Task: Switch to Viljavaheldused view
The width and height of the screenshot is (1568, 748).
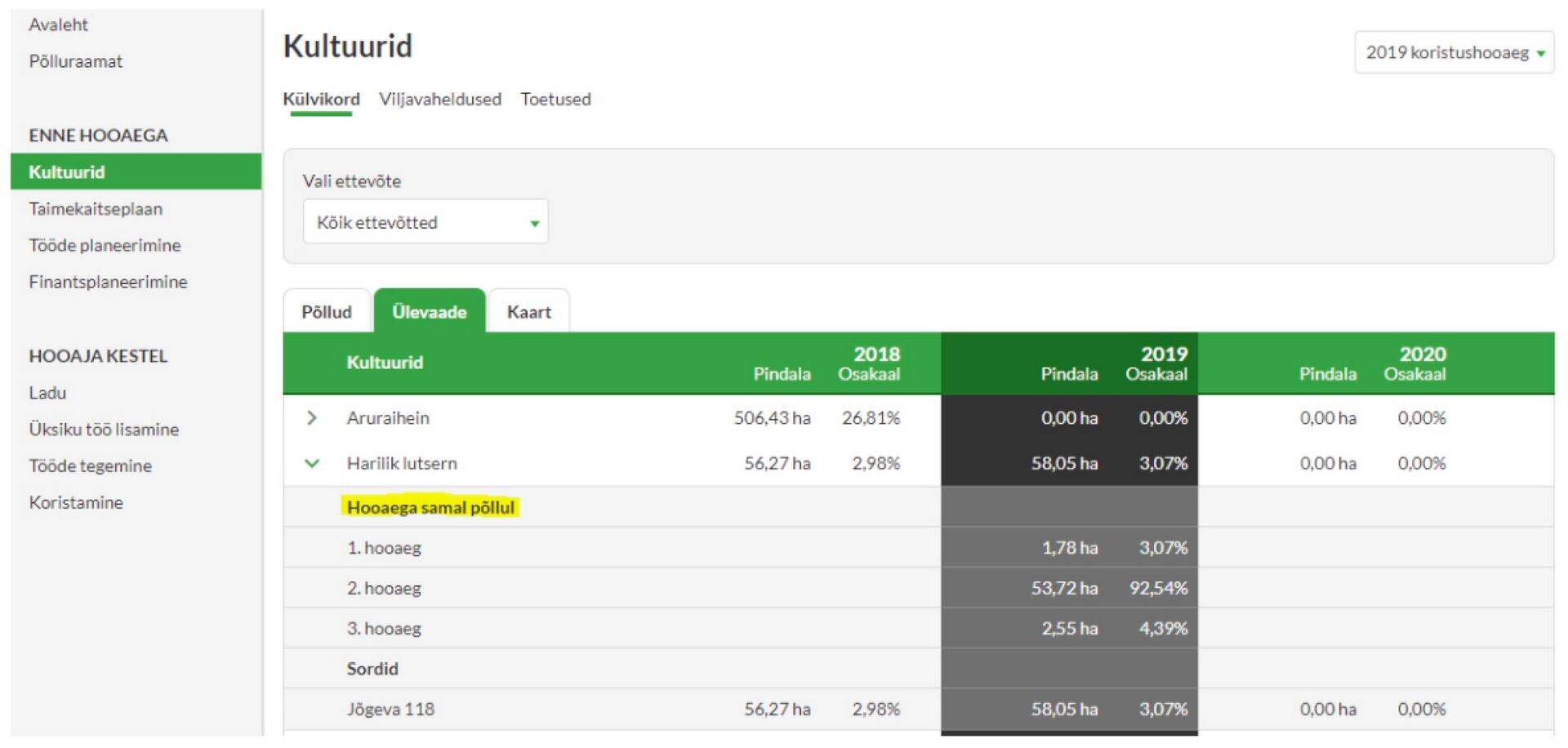Action: [439, 100]
